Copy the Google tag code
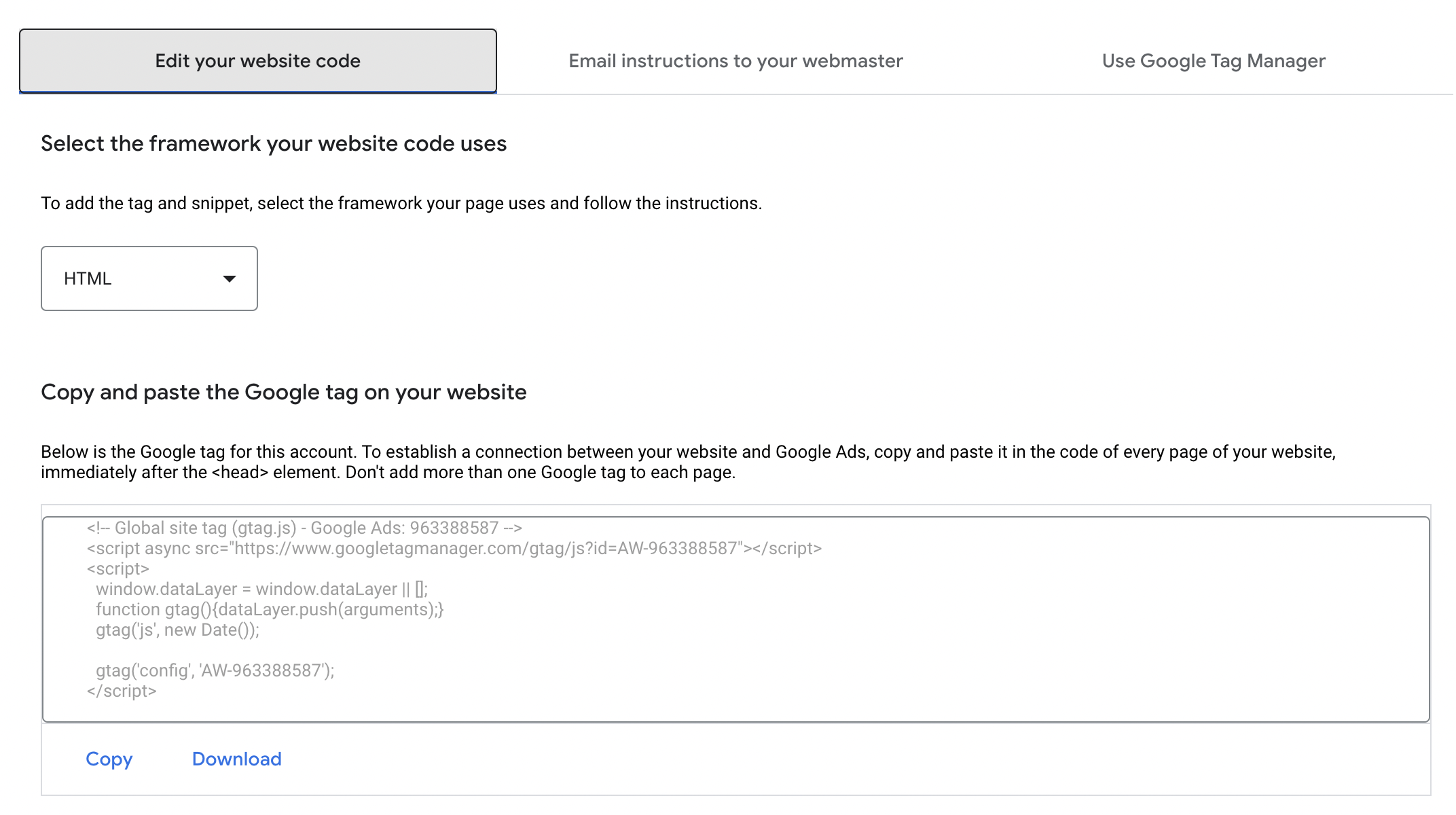Screen dimensions: 1456x815 pos(109,759)
